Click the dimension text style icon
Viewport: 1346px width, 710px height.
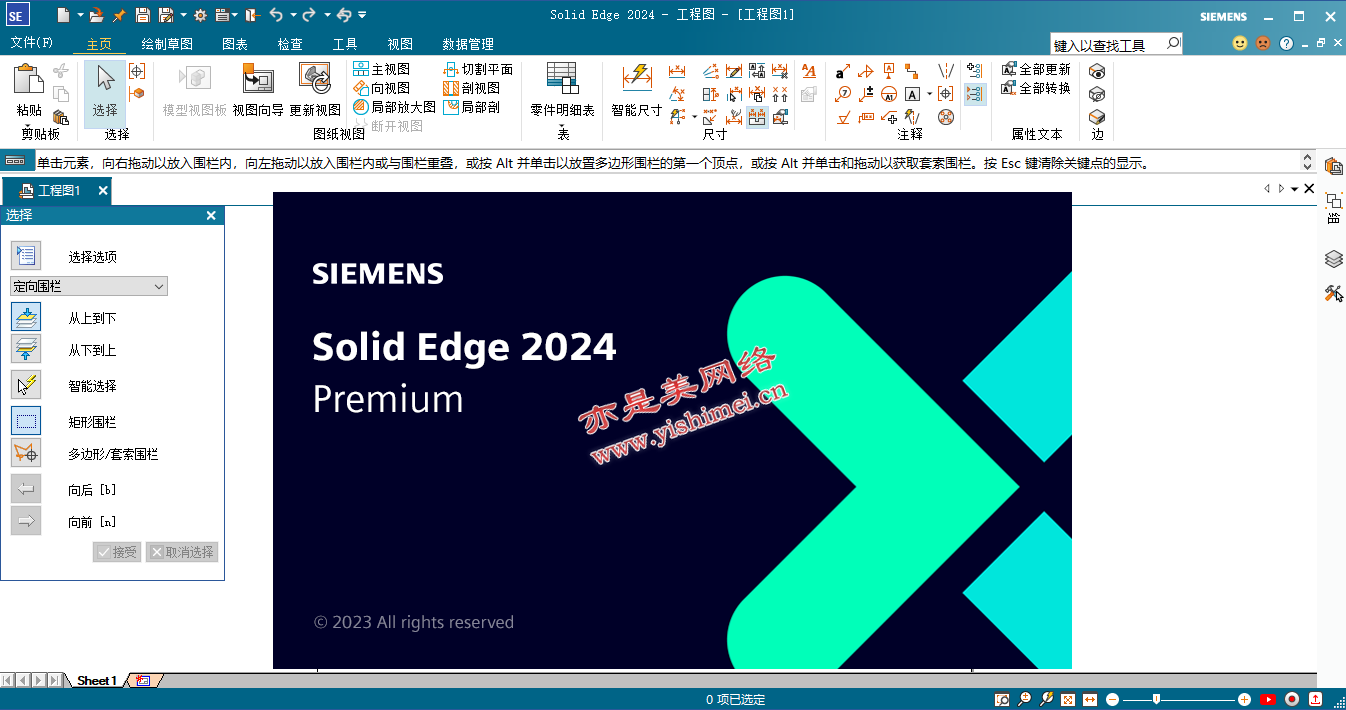(809, 71)
